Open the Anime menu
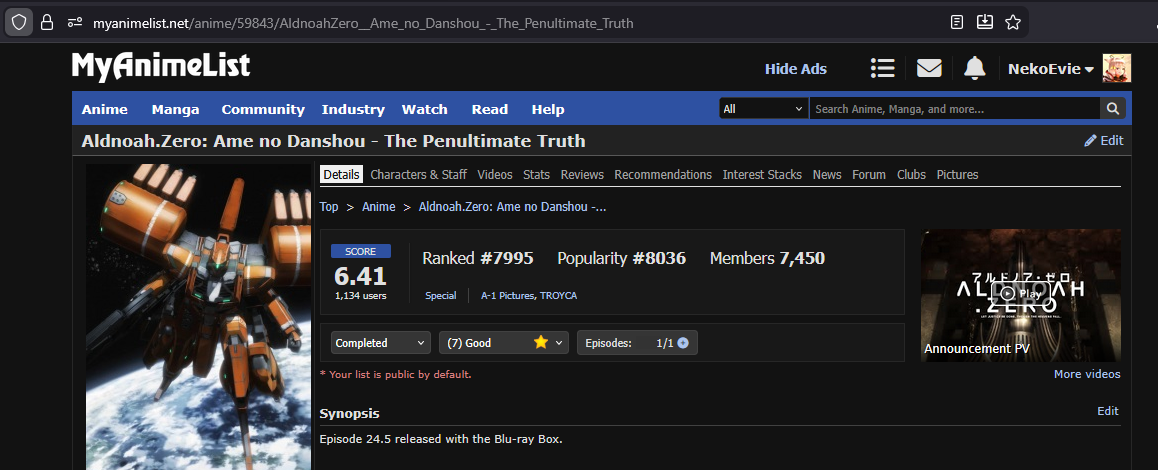The width and height of the screenshot is (1158, 470). 104,109
